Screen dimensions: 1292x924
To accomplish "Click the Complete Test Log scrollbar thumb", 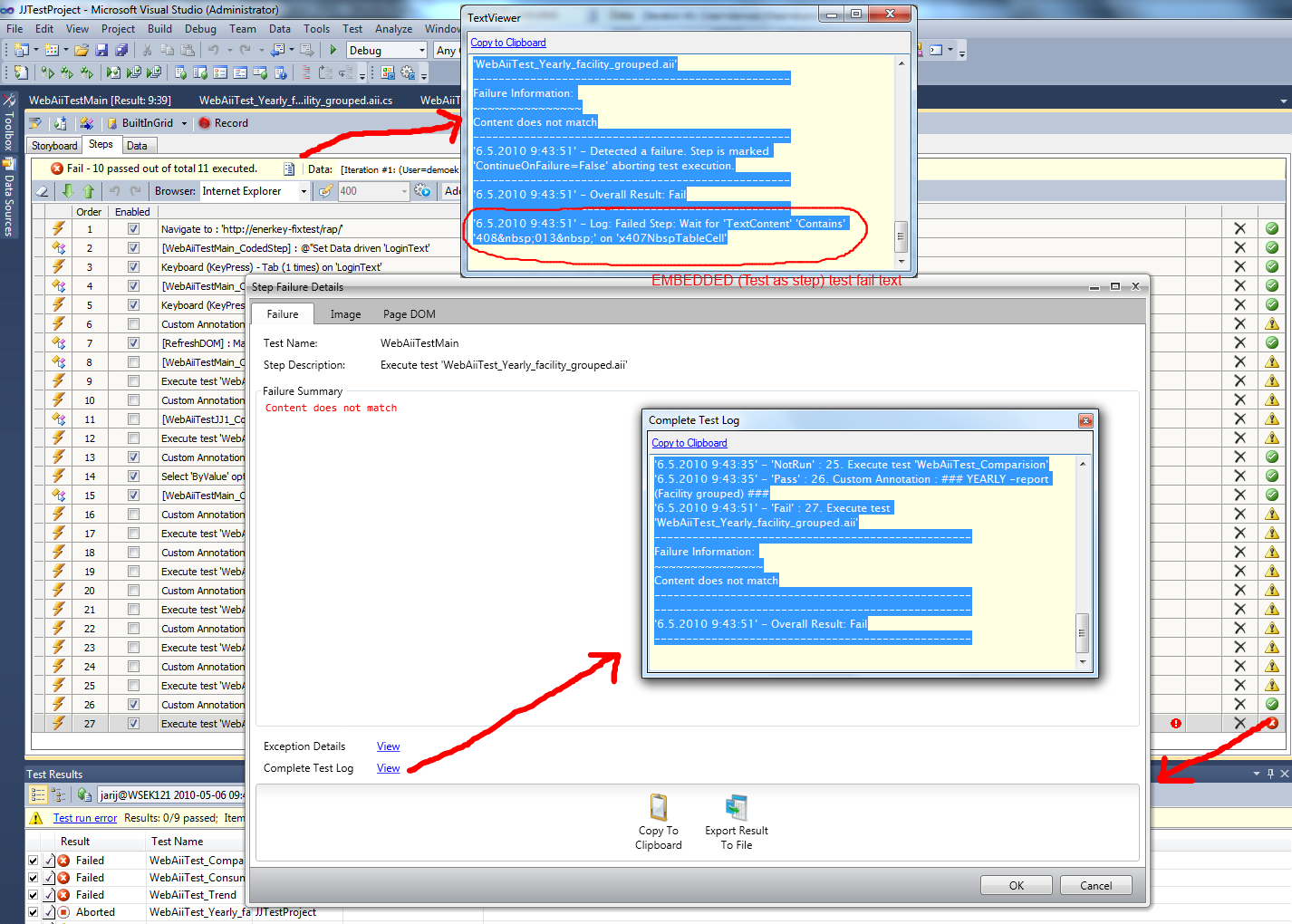I will coord(1082,632).
